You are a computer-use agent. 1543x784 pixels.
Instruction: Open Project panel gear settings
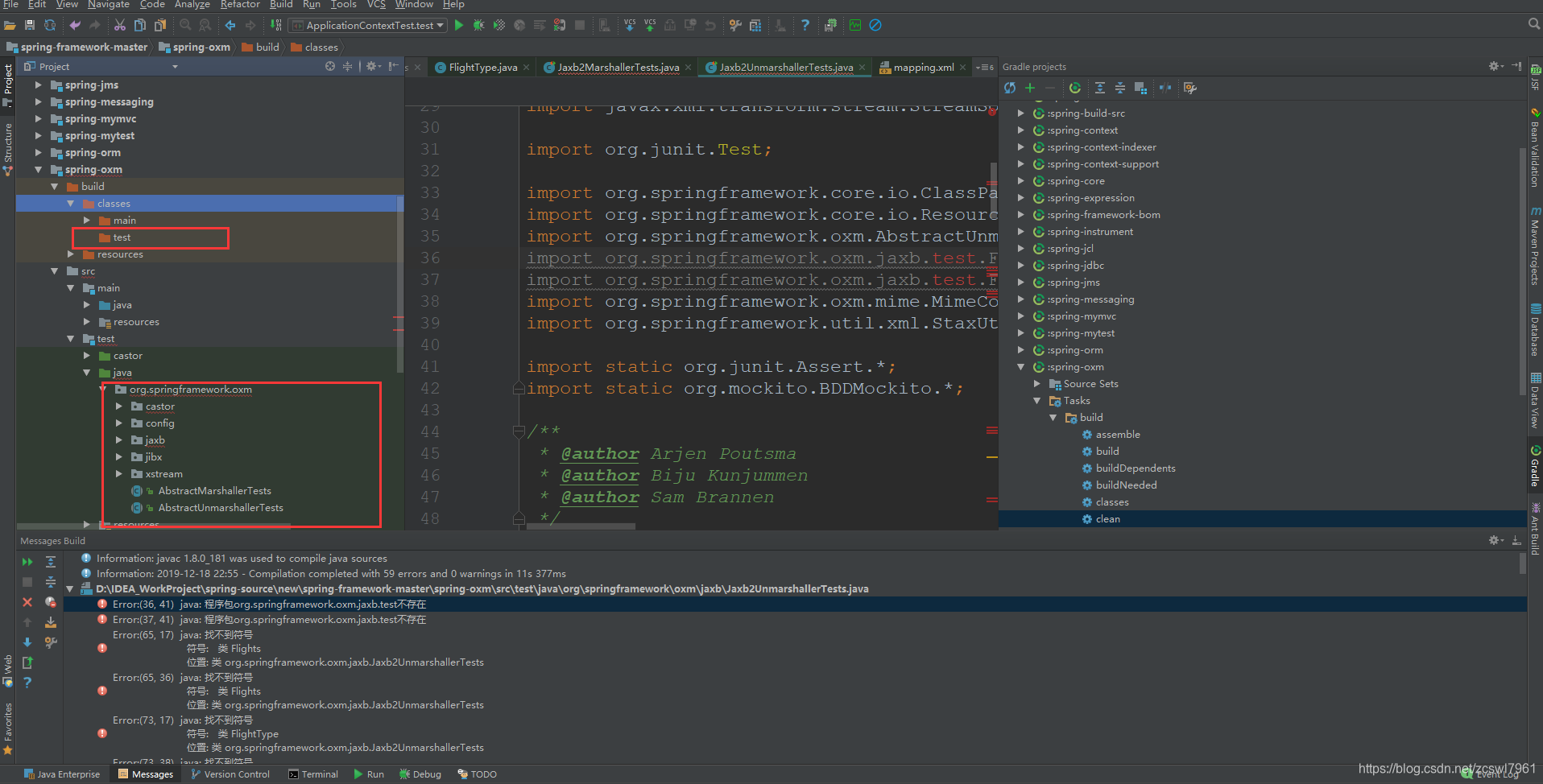point(372,66)
